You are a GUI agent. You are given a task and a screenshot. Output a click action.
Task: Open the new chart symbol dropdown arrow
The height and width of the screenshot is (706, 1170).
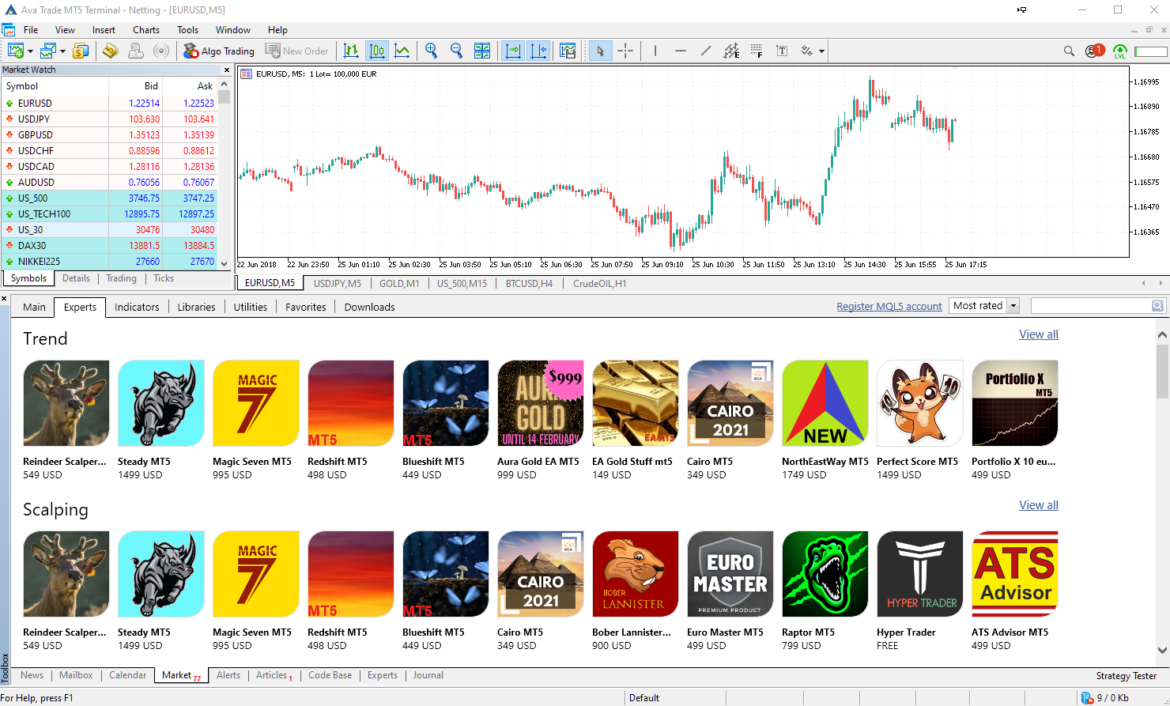coord(32,50)
